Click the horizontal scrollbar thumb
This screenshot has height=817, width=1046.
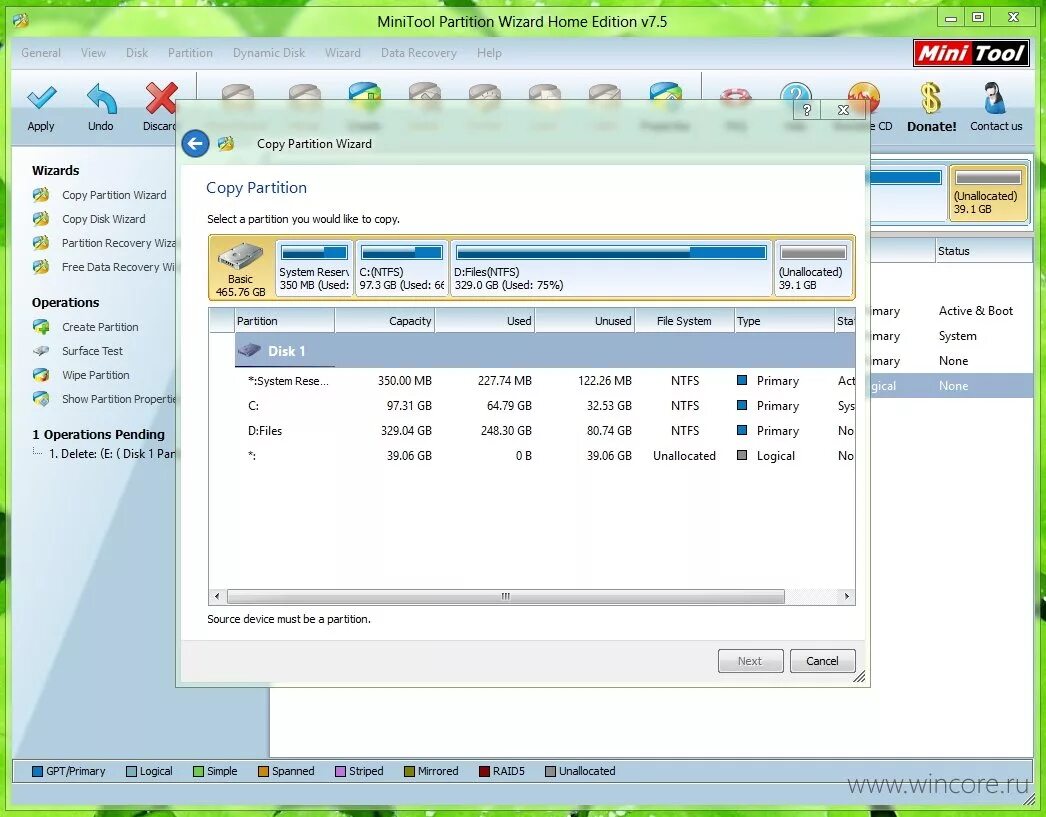tap(506, 596)
